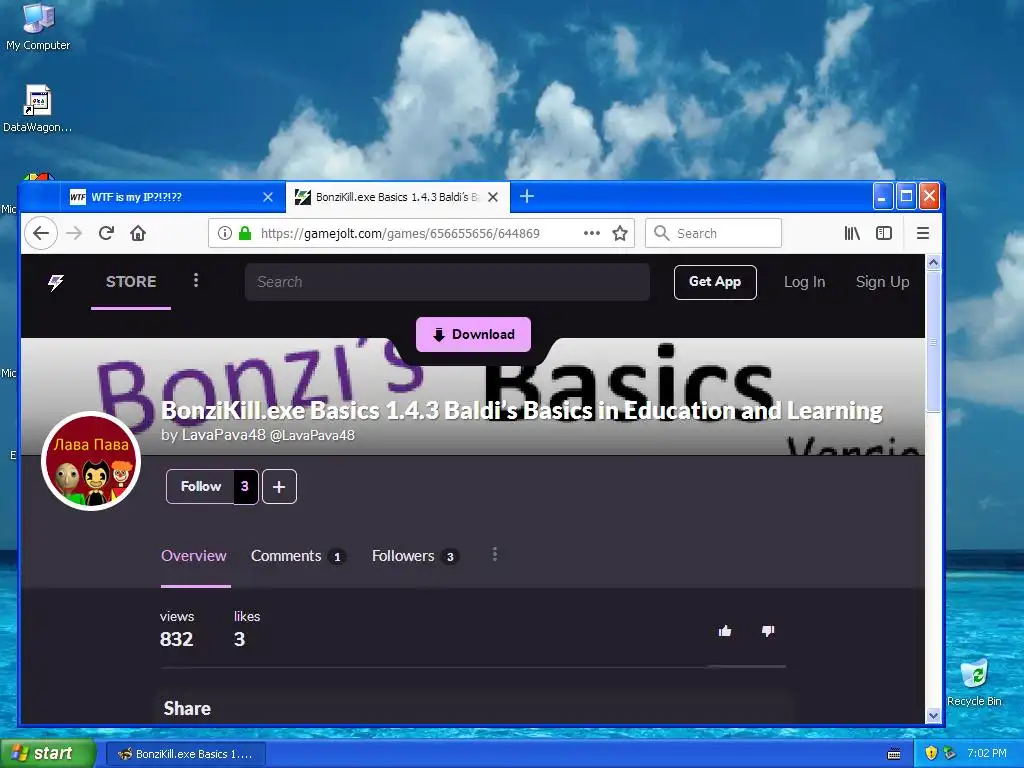
Task: Bookmark this page with the star icon
Action: [620, 233]
